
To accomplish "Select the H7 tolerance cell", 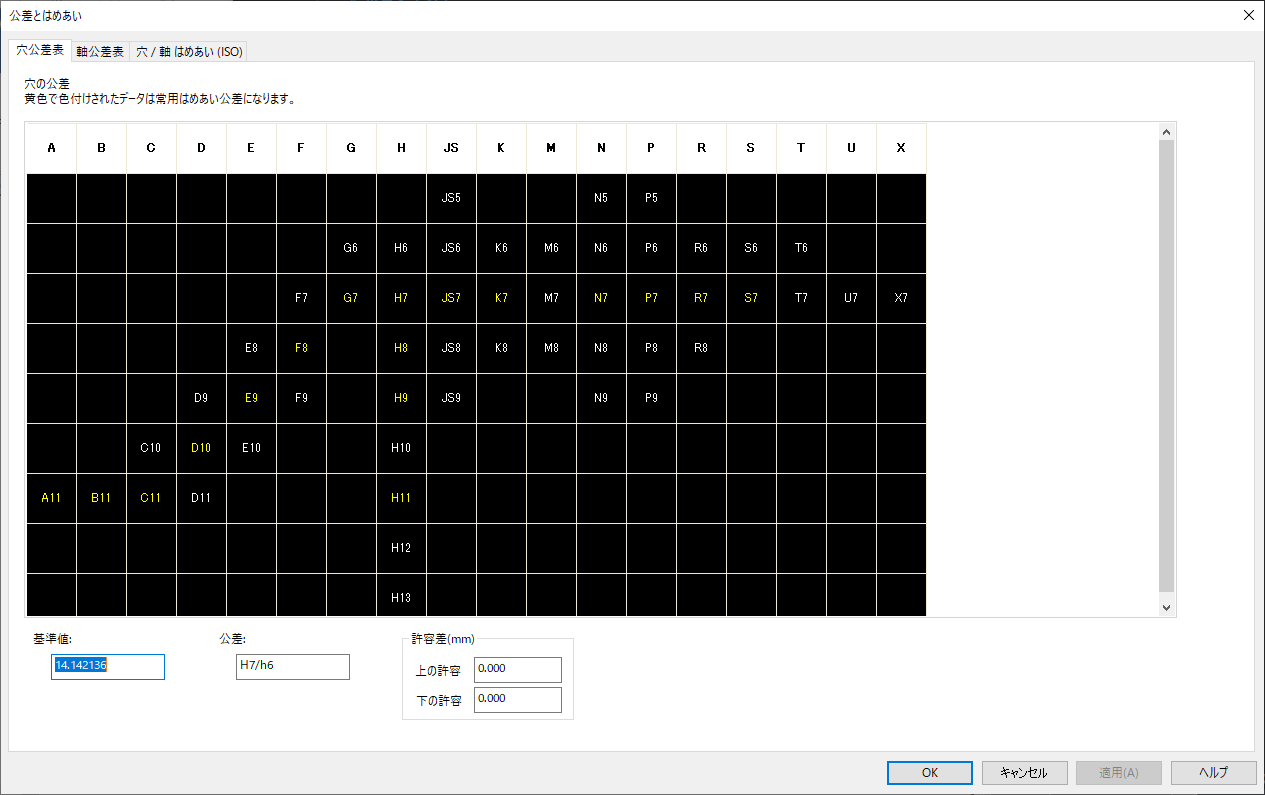I will (401, 298).
